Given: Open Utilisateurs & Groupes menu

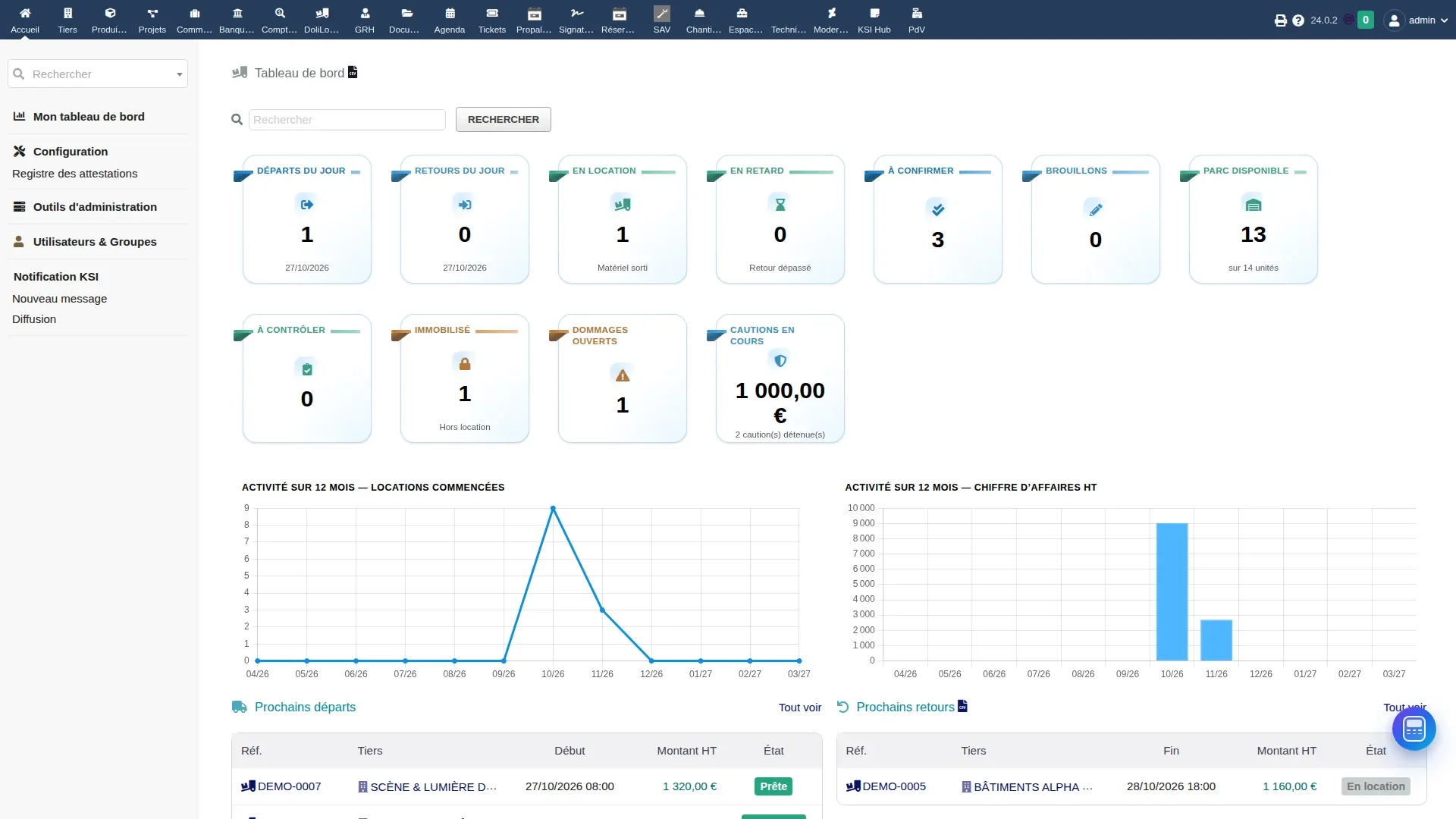Looking at the screenshot, I should (95, 242).
